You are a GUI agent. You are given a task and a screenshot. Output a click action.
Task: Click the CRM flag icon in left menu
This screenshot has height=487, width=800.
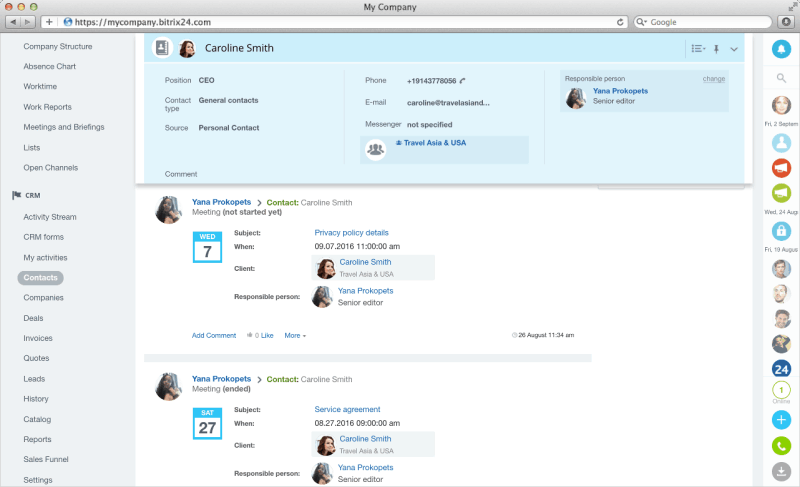pos(16,195)
